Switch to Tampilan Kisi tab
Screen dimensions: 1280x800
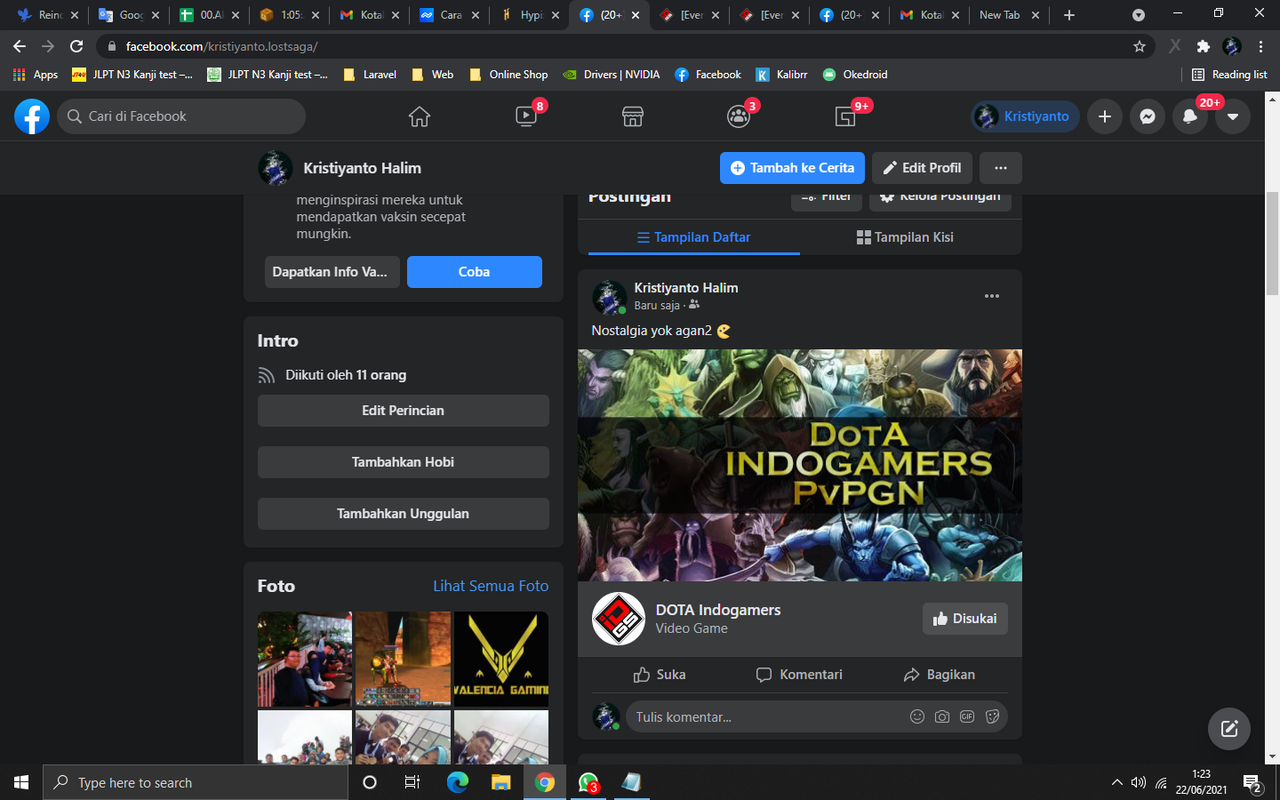pyautogui.click(x=905, y=237)
